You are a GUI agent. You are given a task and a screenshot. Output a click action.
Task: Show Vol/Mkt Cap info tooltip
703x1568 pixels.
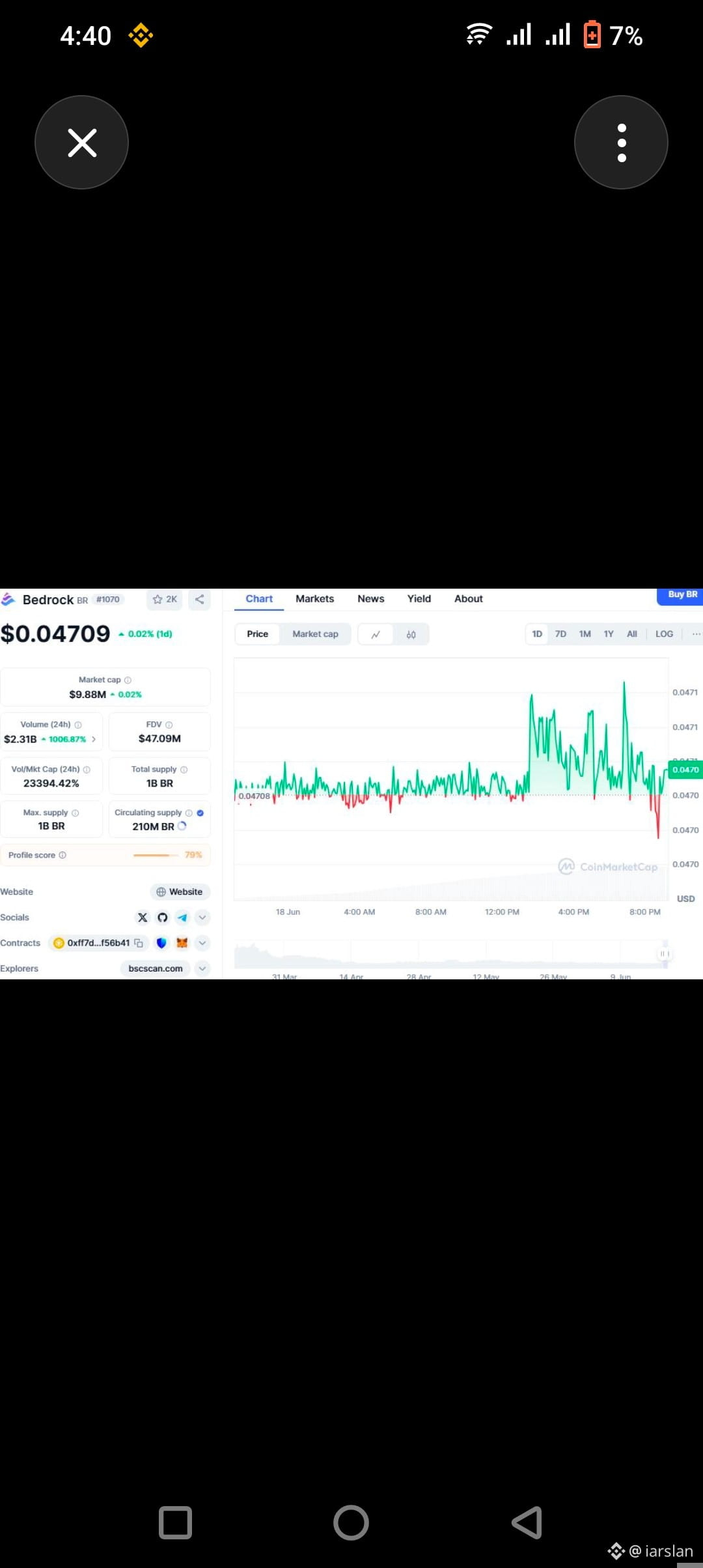tap(87, 770)
